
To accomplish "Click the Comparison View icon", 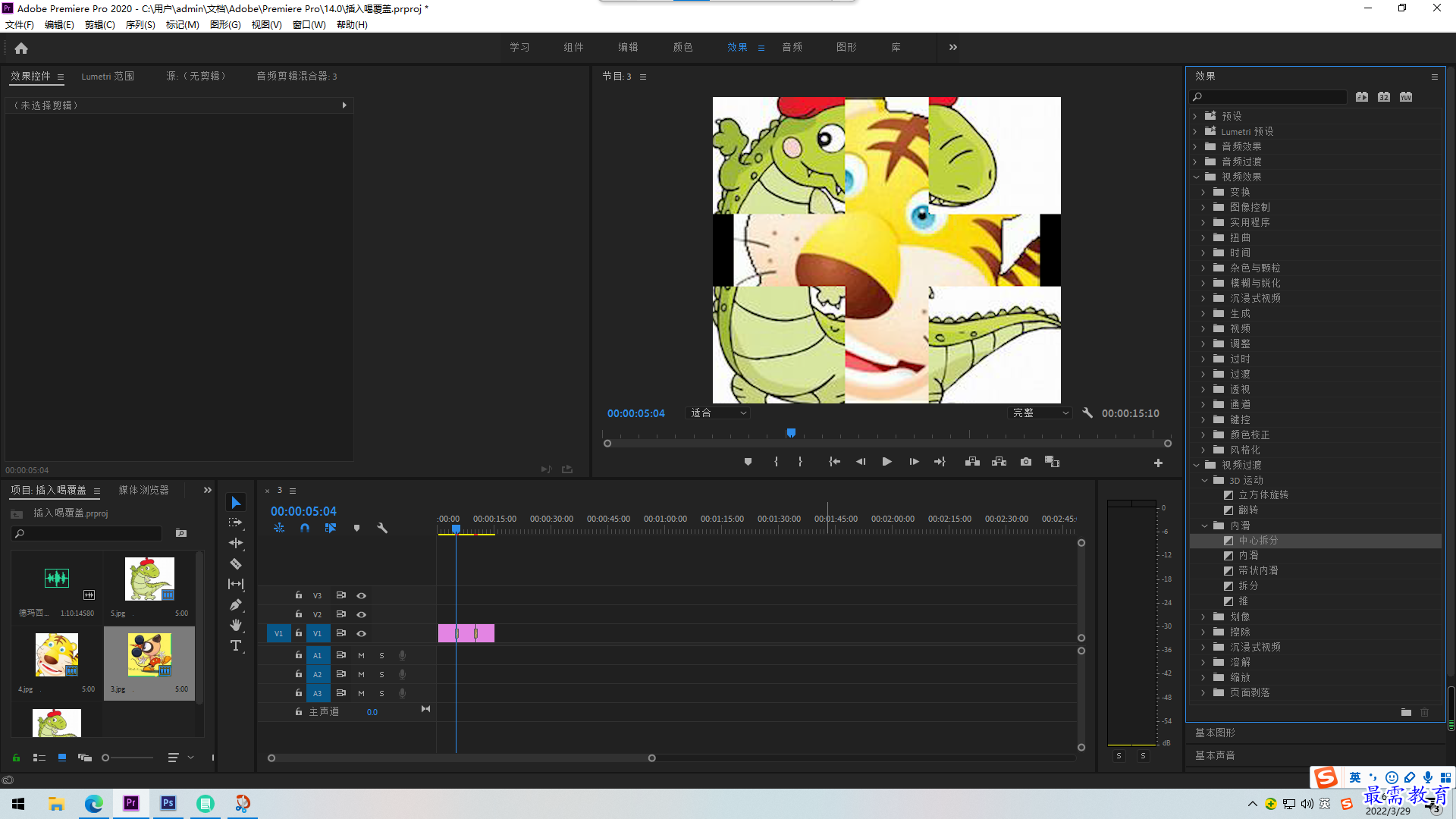I will point(1052,462).
